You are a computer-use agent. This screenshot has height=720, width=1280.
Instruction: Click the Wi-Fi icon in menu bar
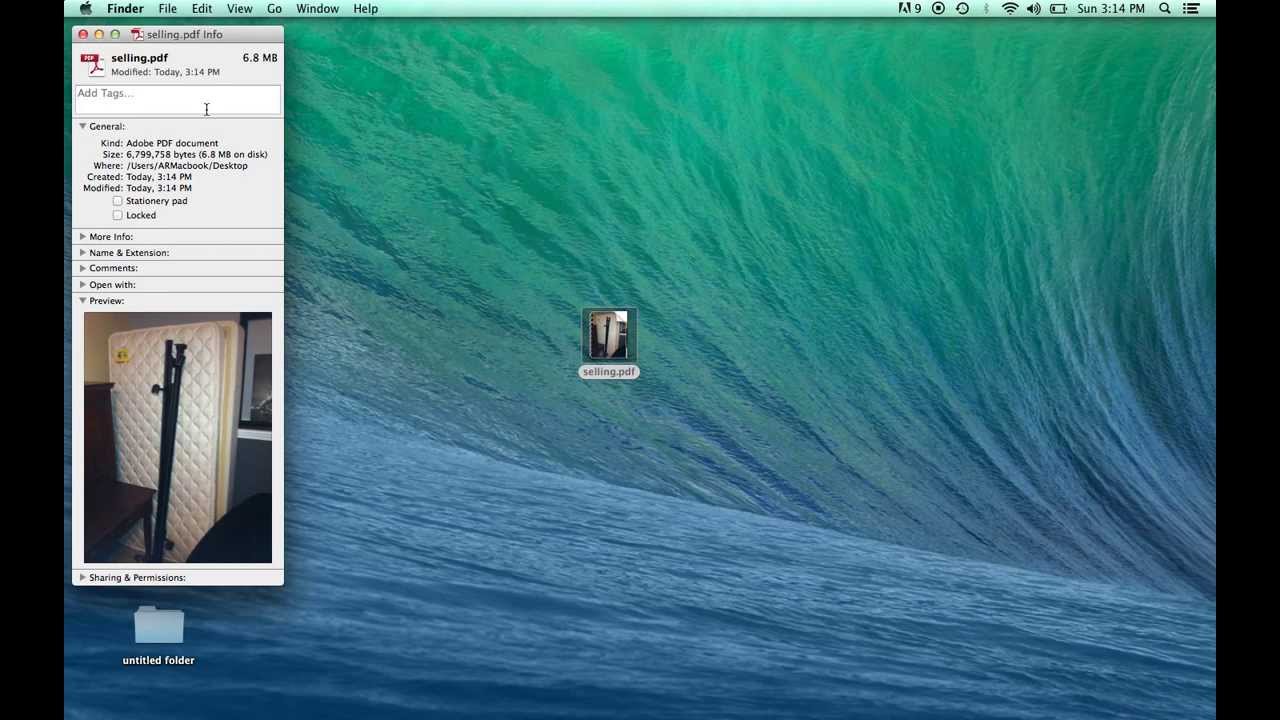pos(1010,9)
